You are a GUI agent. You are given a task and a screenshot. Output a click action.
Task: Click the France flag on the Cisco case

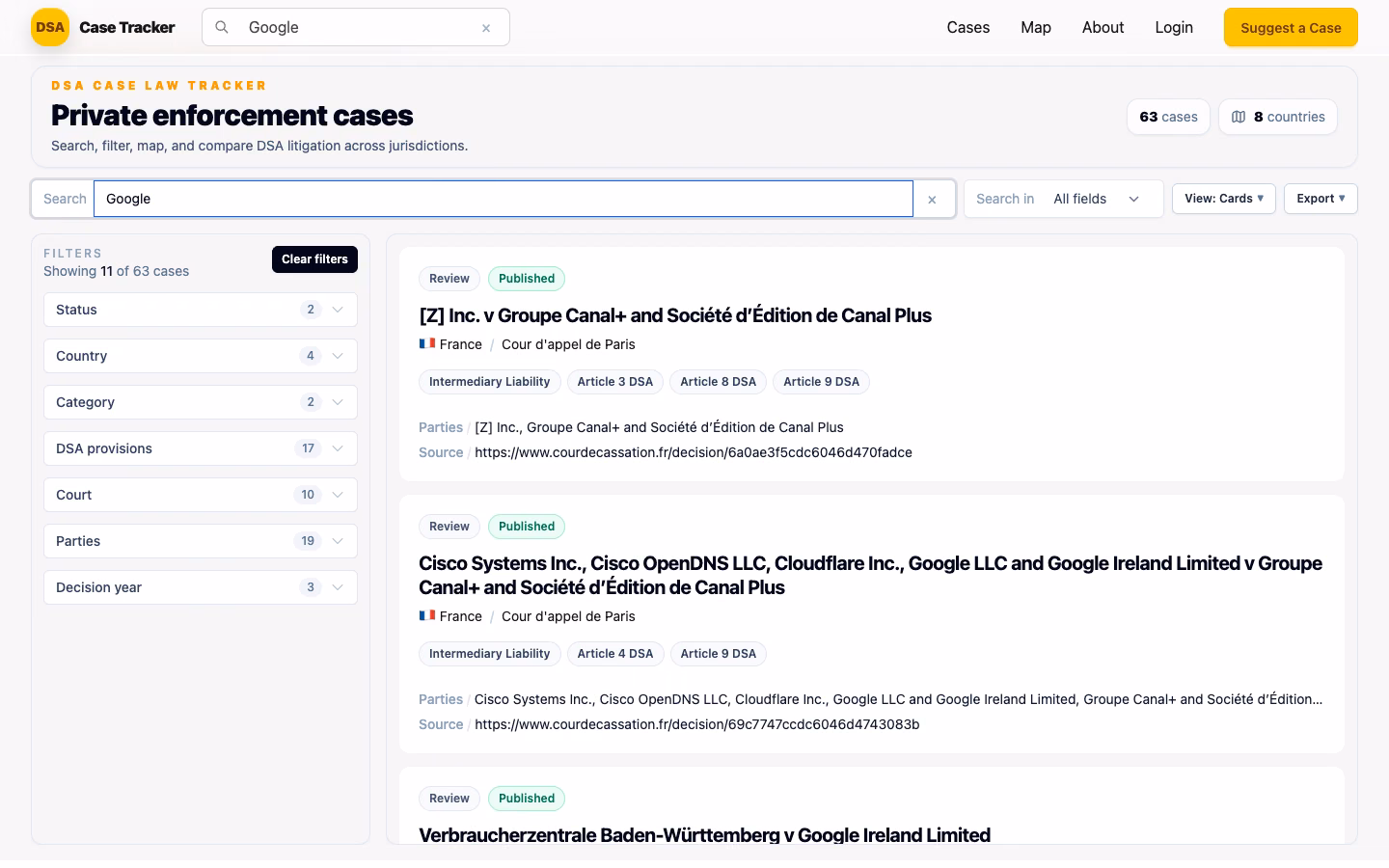tap(427, 615)
